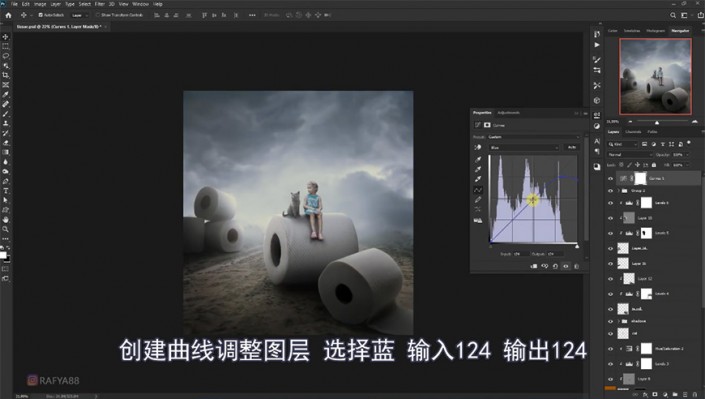Open the Window menu
705x399 pixels.
click(x=140, y=4)
